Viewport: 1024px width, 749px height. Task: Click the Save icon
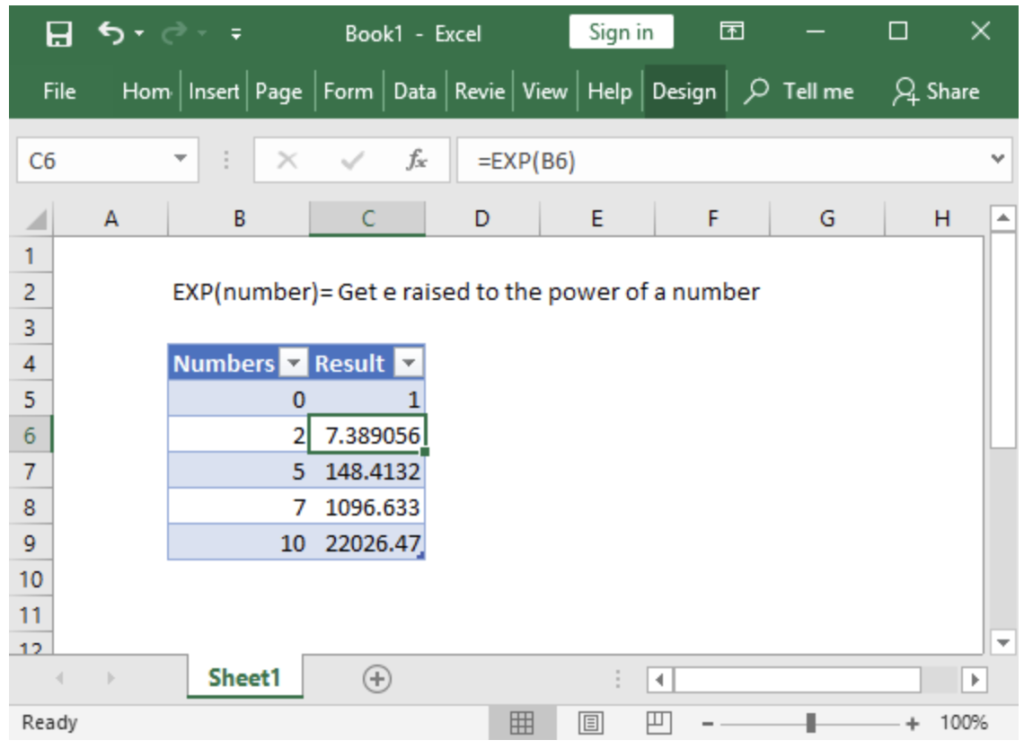[x=60, y=31]
